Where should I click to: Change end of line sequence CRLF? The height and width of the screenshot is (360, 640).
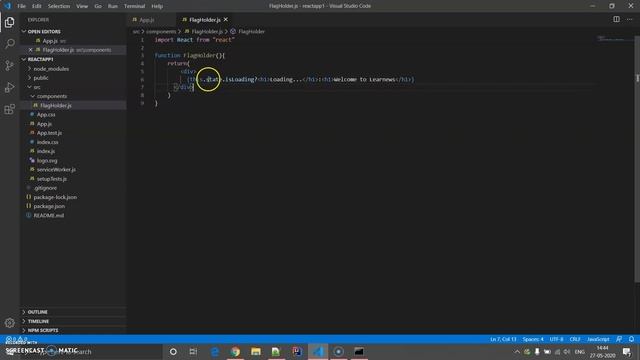point(575,339)
